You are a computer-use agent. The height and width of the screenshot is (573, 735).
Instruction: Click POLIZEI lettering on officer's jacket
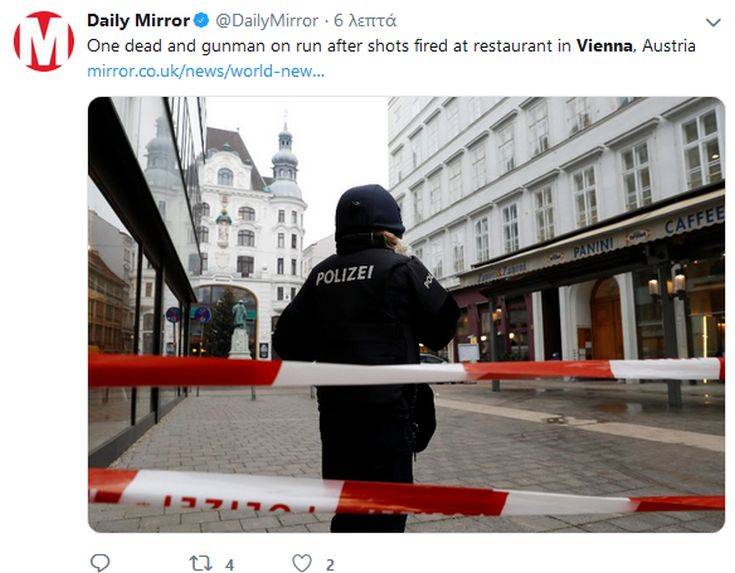(345, 275)
